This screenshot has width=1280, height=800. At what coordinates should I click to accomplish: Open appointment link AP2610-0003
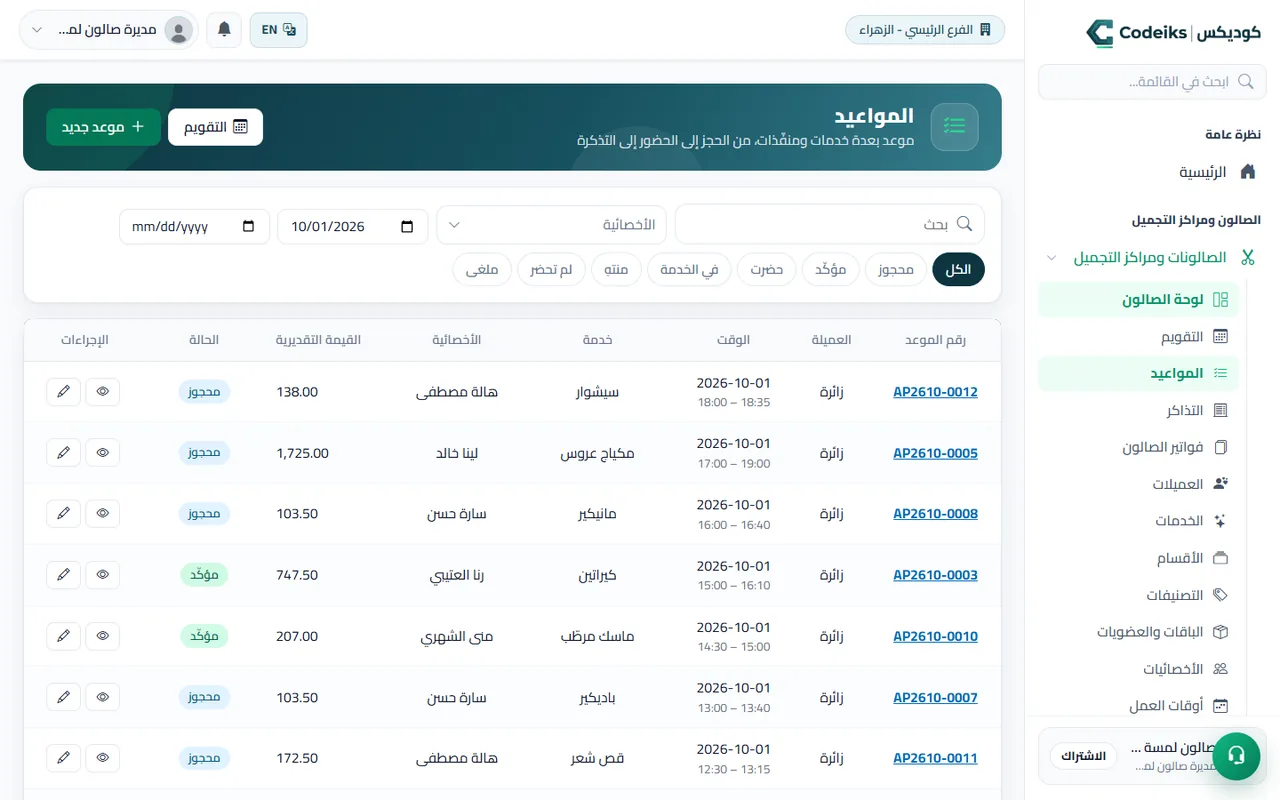click(x=935, y=575)
